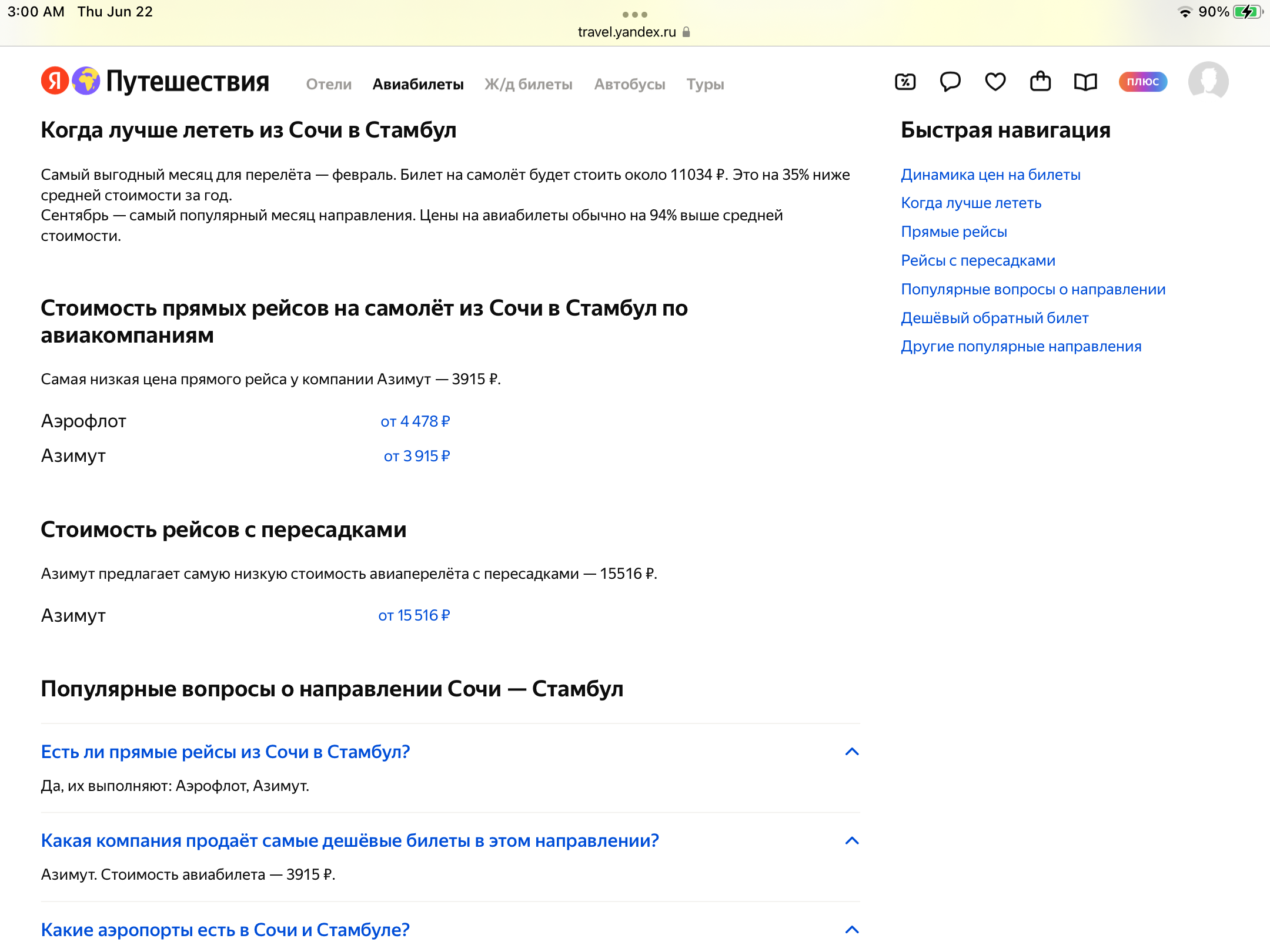Open the travel journal book icon
The height and width of the screenshot is (952, 1270).
pyautogui.click(x=1085, y=82)
